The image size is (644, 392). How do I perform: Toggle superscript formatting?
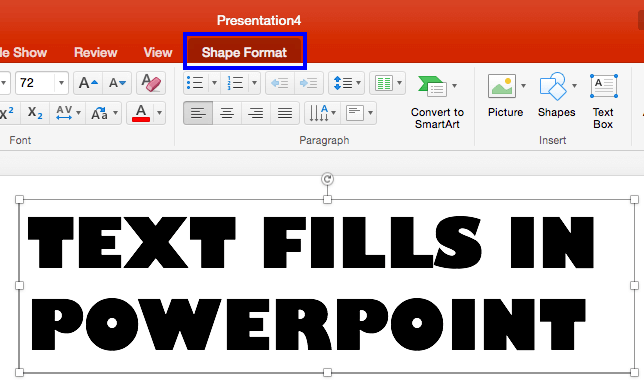click(7, 113)
